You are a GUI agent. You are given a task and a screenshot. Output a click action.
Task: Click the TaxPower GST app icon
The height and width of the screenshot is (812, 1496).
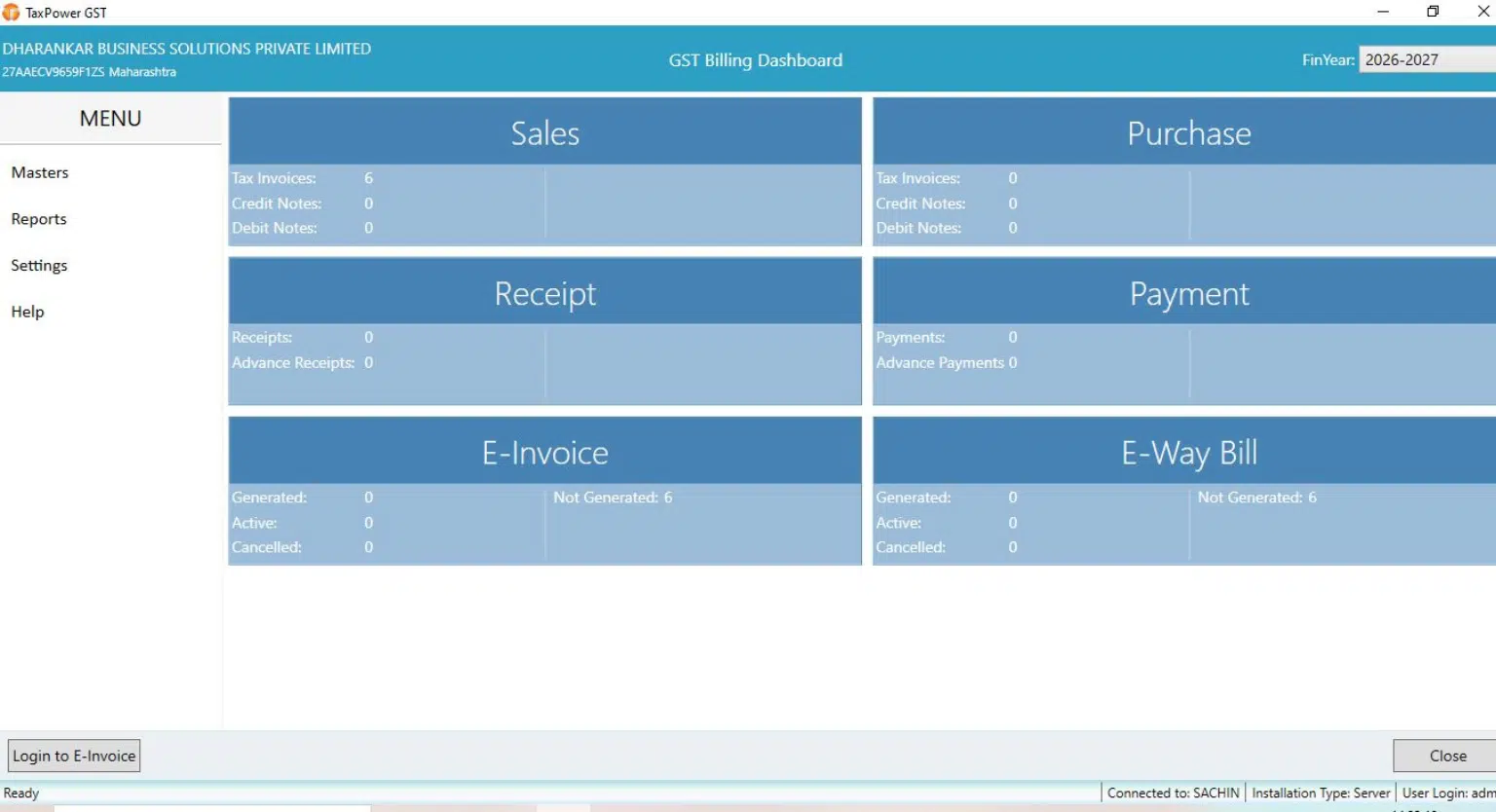(x=11, y=13)
